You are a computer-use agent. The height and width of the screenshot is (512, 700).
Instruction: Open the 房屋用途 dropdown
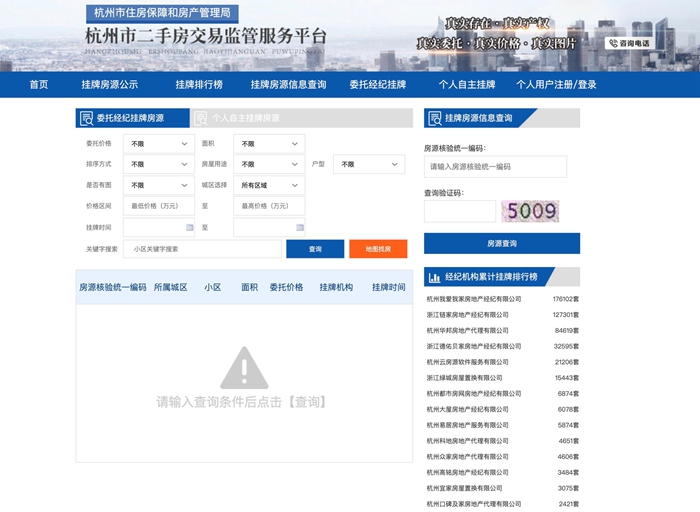(x=269, y=164)
